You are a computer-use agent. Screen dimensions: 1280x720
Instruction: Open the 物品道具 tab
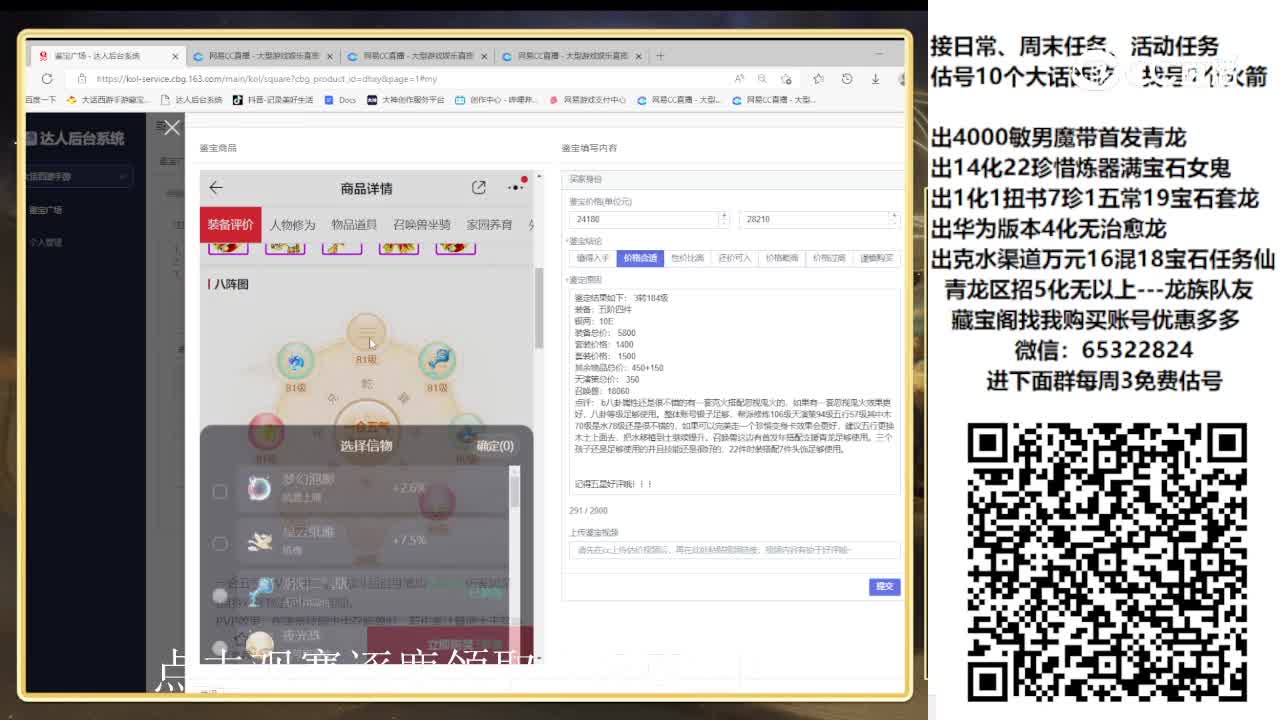(354, 225)
